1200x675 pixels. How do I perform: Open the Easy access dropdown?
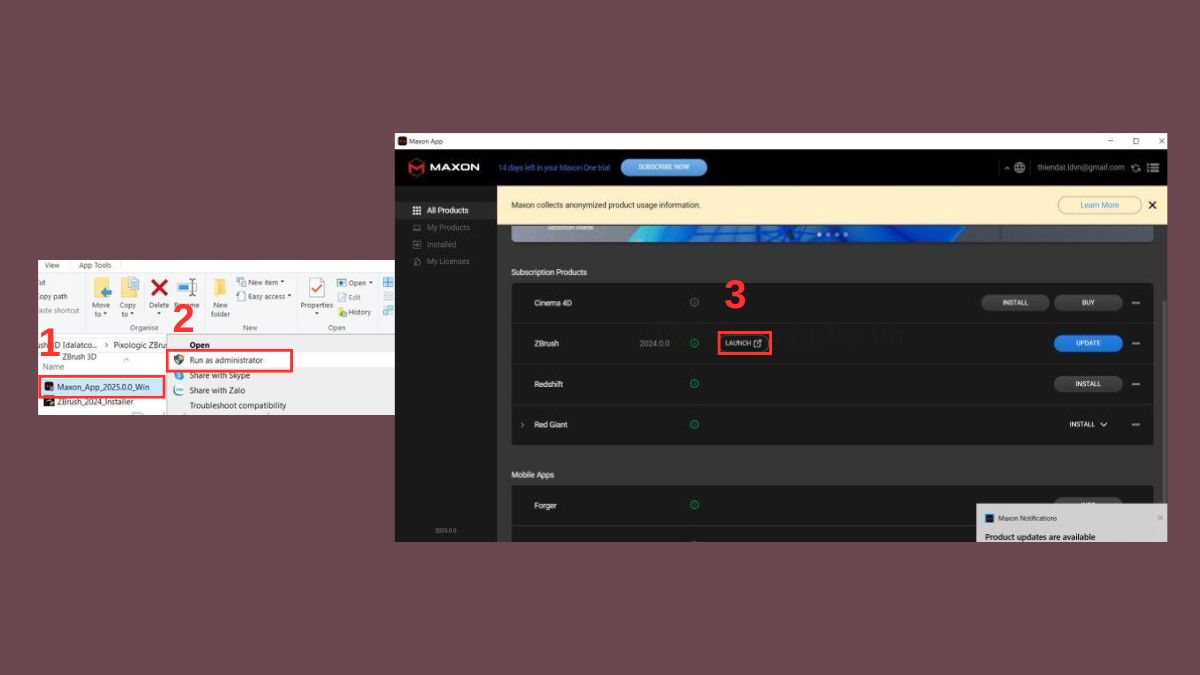pos(263,296)
